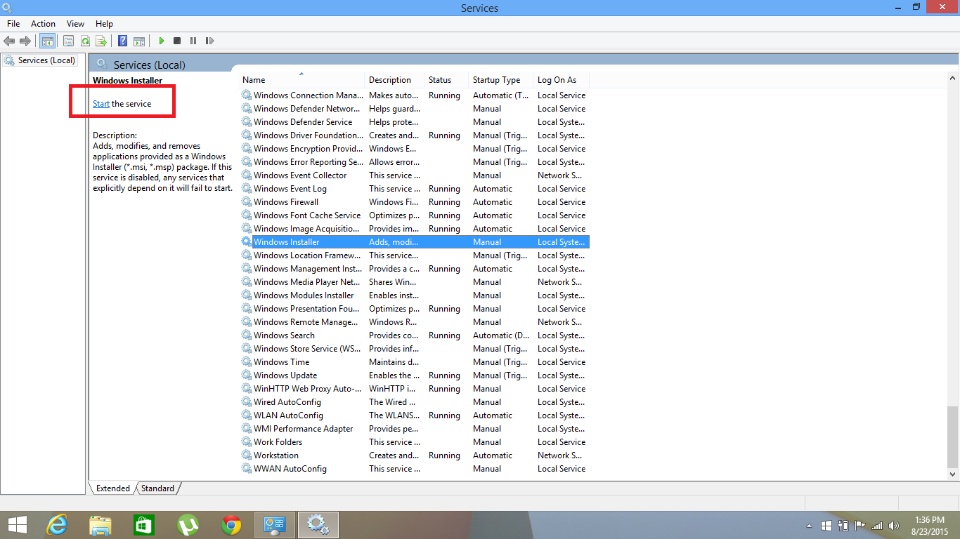Click the scrollbar's up arrow in services list
The width and height of the screenshot is (960, 539).
(x=952, y=78)
